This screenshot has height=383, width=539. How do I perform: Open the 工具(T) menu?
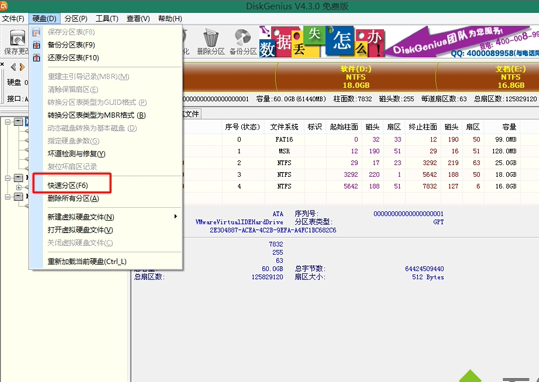pos(107,19)
